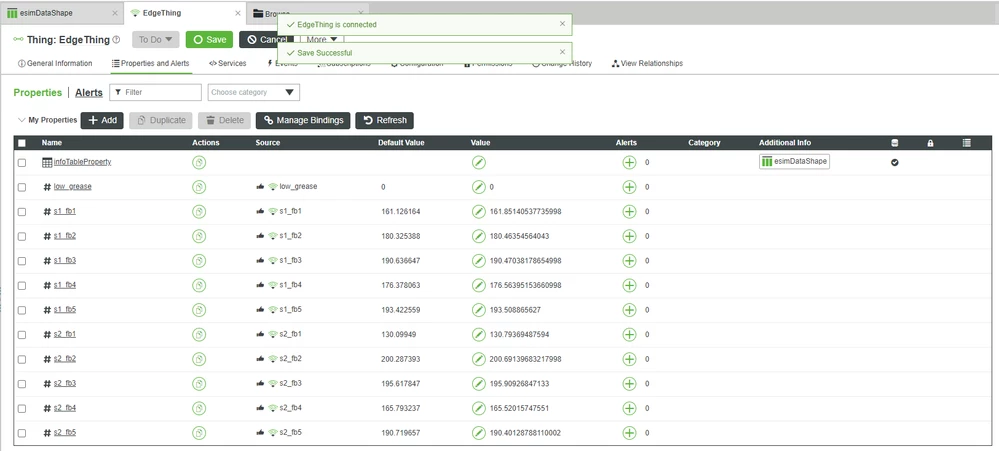Screen dimensions: 999x451
Task: Edit value pencil for s2_fb1
Action: coord(478,334)
